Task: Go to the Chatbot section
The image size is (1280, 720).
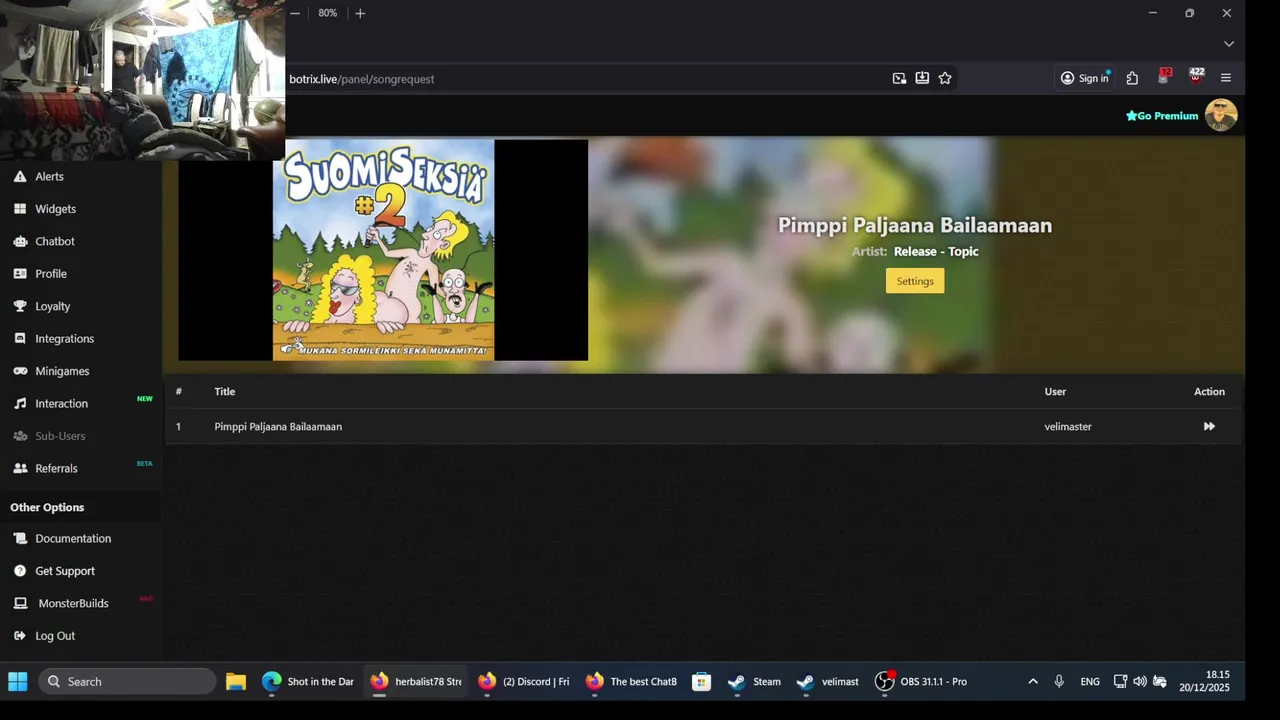Action: (55, 241)
